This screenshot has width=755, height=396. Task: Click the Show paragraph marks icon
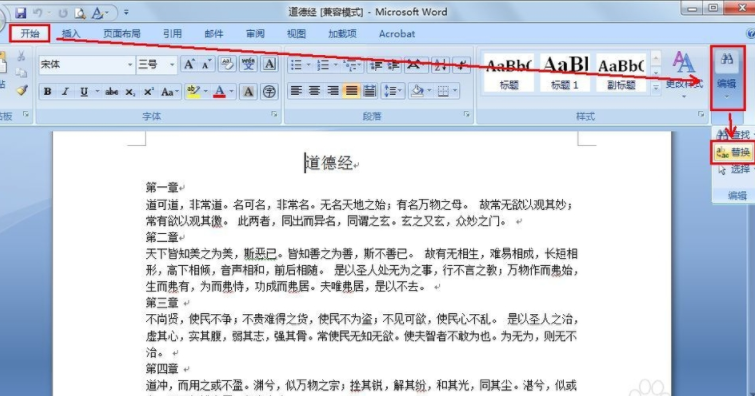tap(462, 65)
